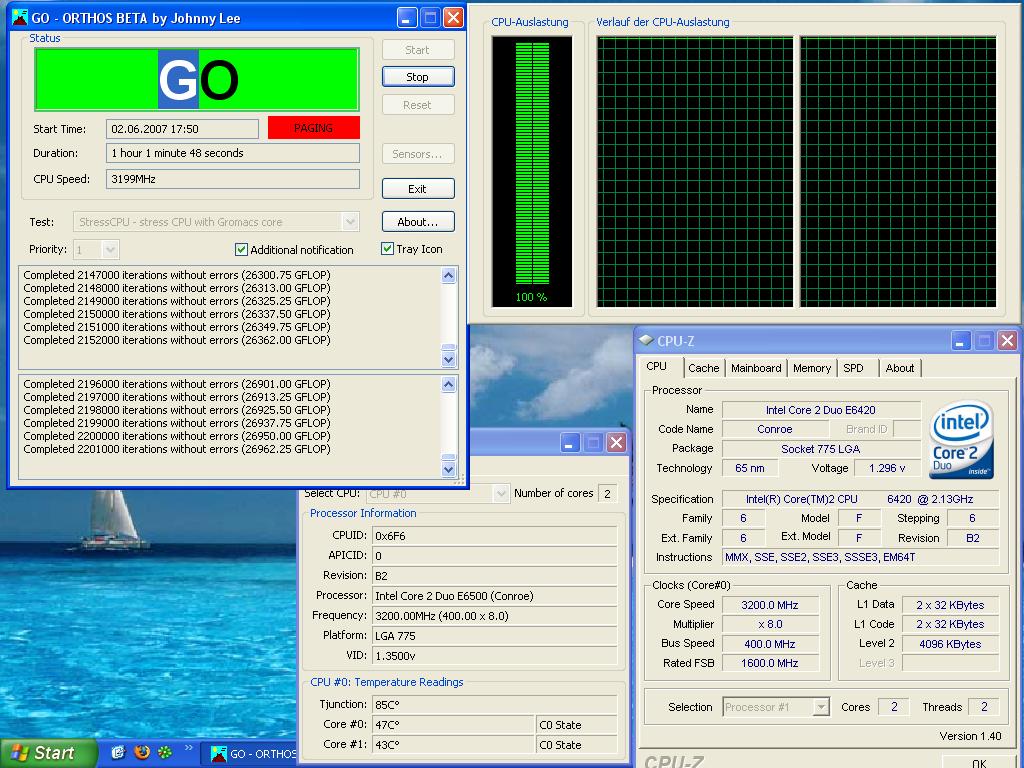Click the Level 2 cache 4096 KBytes value
This screenshot has height=768, width=1024.
[950, 644]
